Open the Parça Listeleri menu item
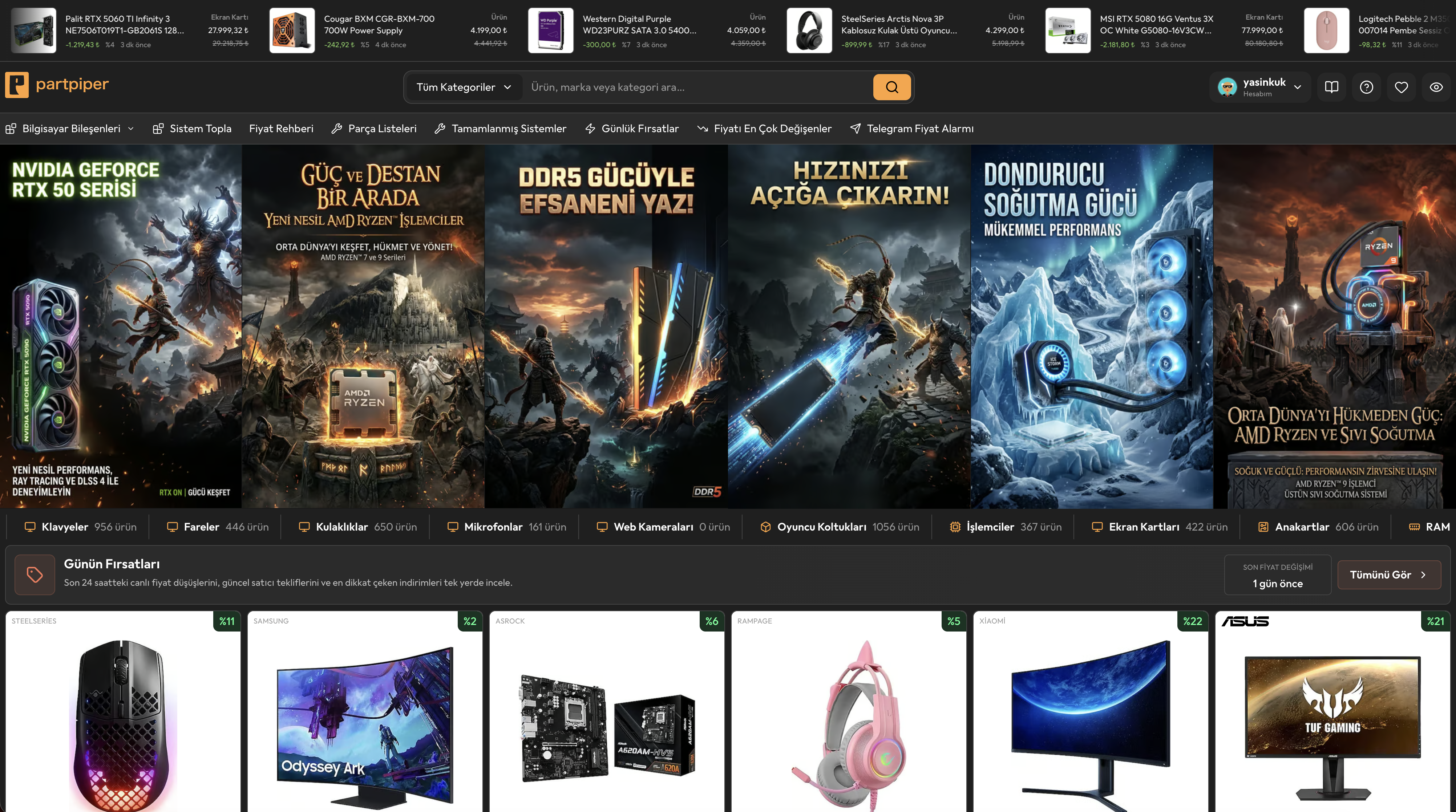Image resolution: width=1456 pixels, height=812 pixels. click(373, 129)
